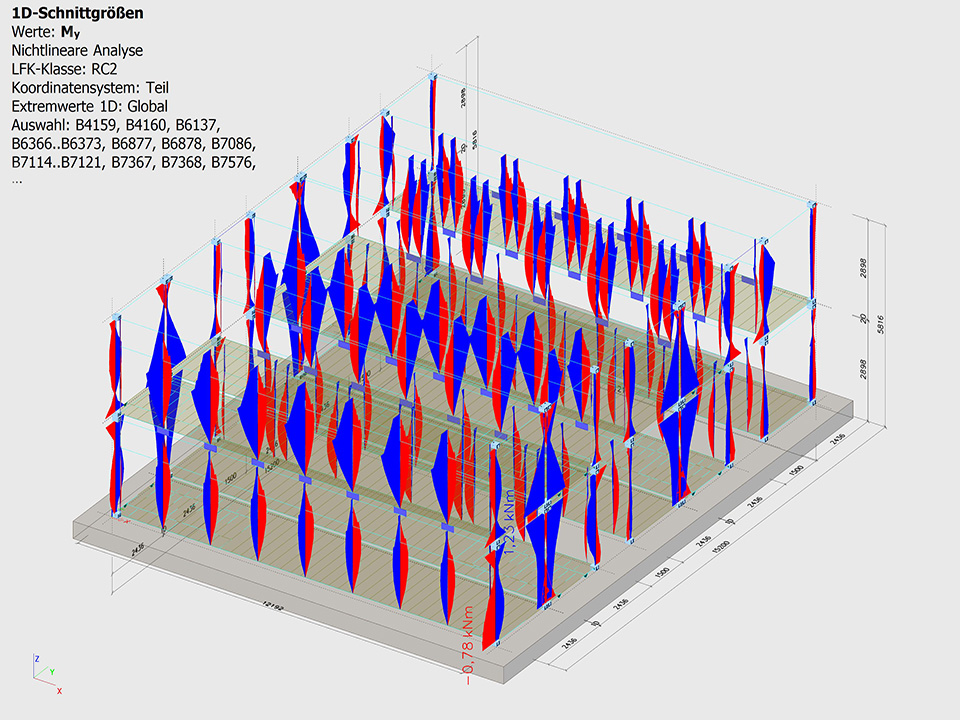
Task: Select the 1,23 kNm maximum moment label
Action: click(x=509, y=522)
